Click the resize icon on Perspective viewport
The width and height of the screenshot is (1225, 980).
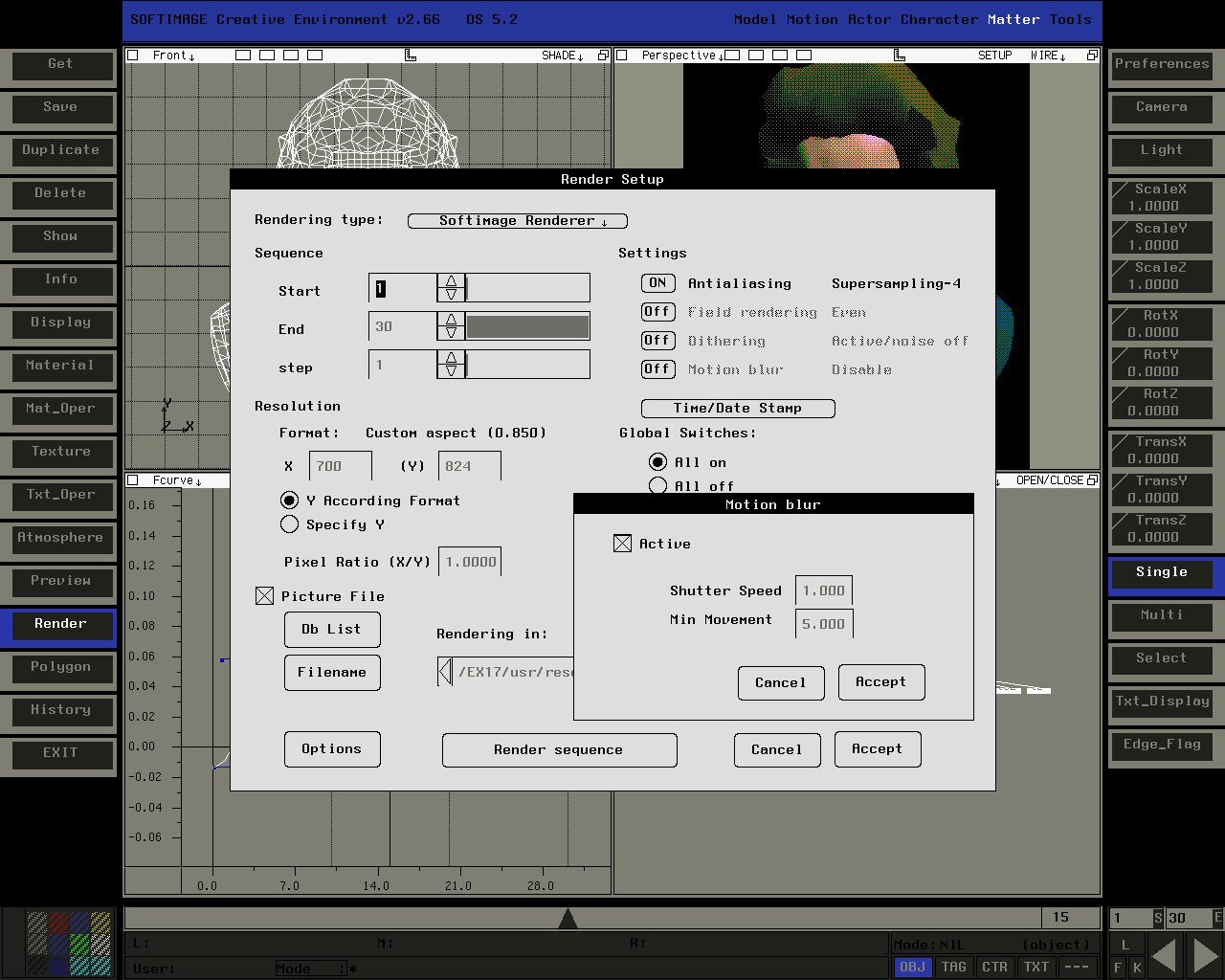(1092, 56)
